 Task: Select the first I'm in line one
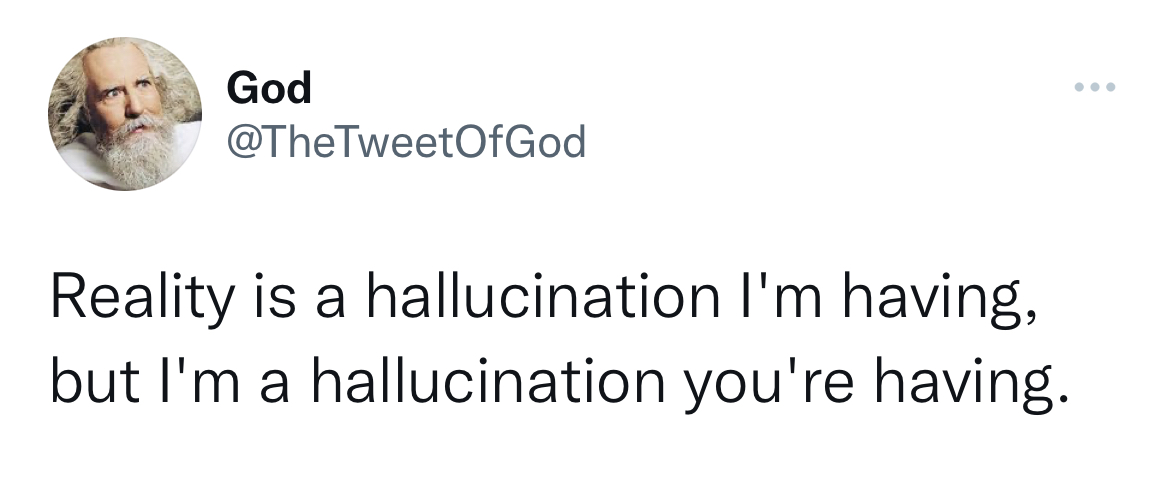coord(771,296)
